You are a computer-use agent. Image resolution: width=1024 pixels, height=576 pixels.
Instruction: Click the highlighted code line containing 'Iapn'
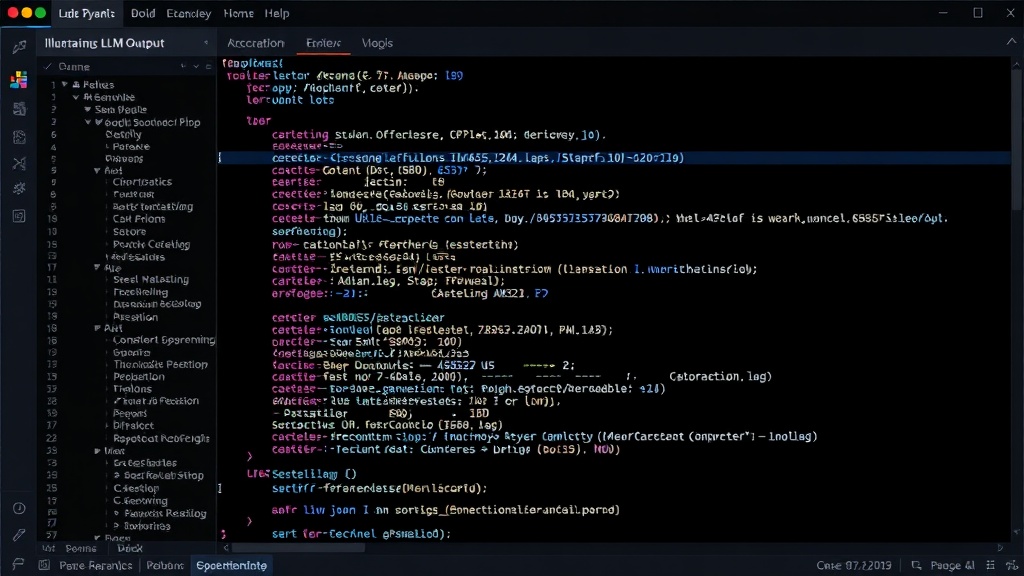tap(614, 158)
